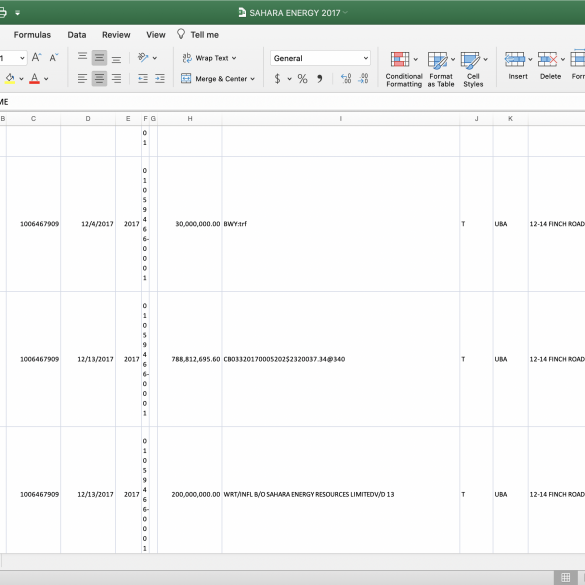This screenshot has width=585, height=585.
Task: Select cell with amount 788,812,695.60
Action: click(190, 359)
